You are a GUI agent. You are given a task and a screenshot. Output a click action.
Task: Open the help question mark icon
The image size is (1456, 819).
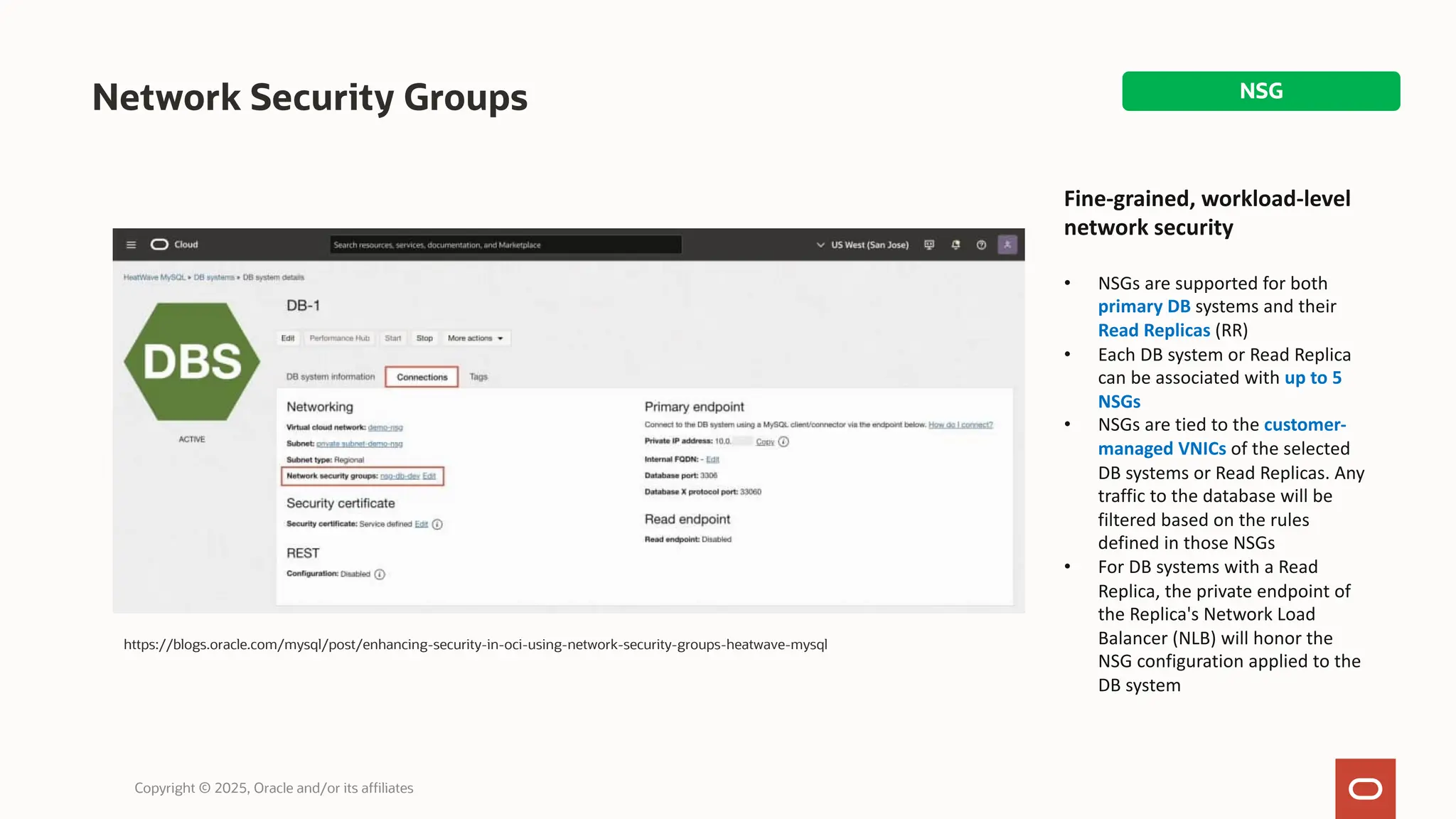pos(981,245)
